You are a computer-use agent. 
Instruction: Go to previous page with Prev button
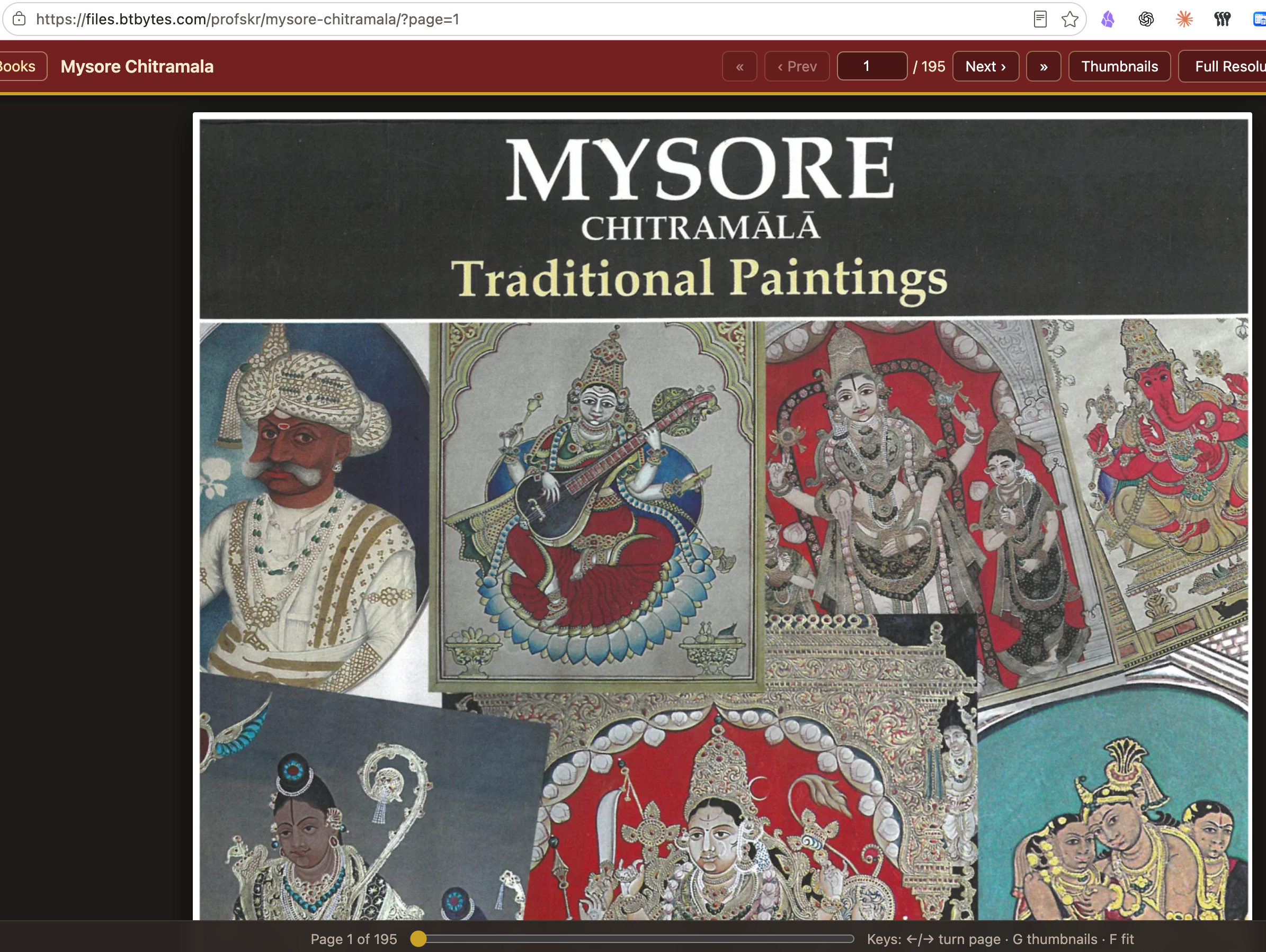click(x=797, y=66)
